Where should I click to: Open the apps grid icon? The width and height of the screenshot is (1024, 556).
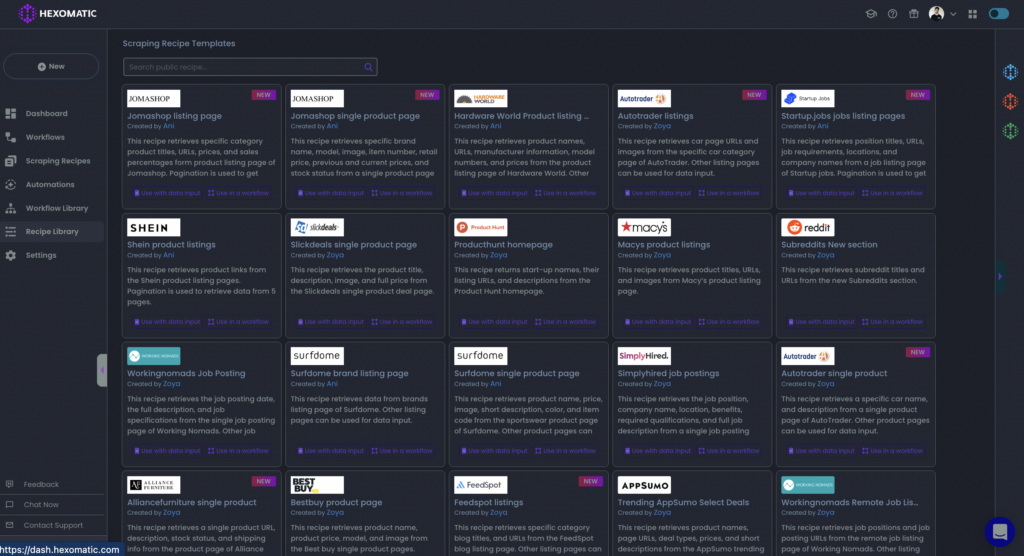pyautogui.click(x=972, y=14)
